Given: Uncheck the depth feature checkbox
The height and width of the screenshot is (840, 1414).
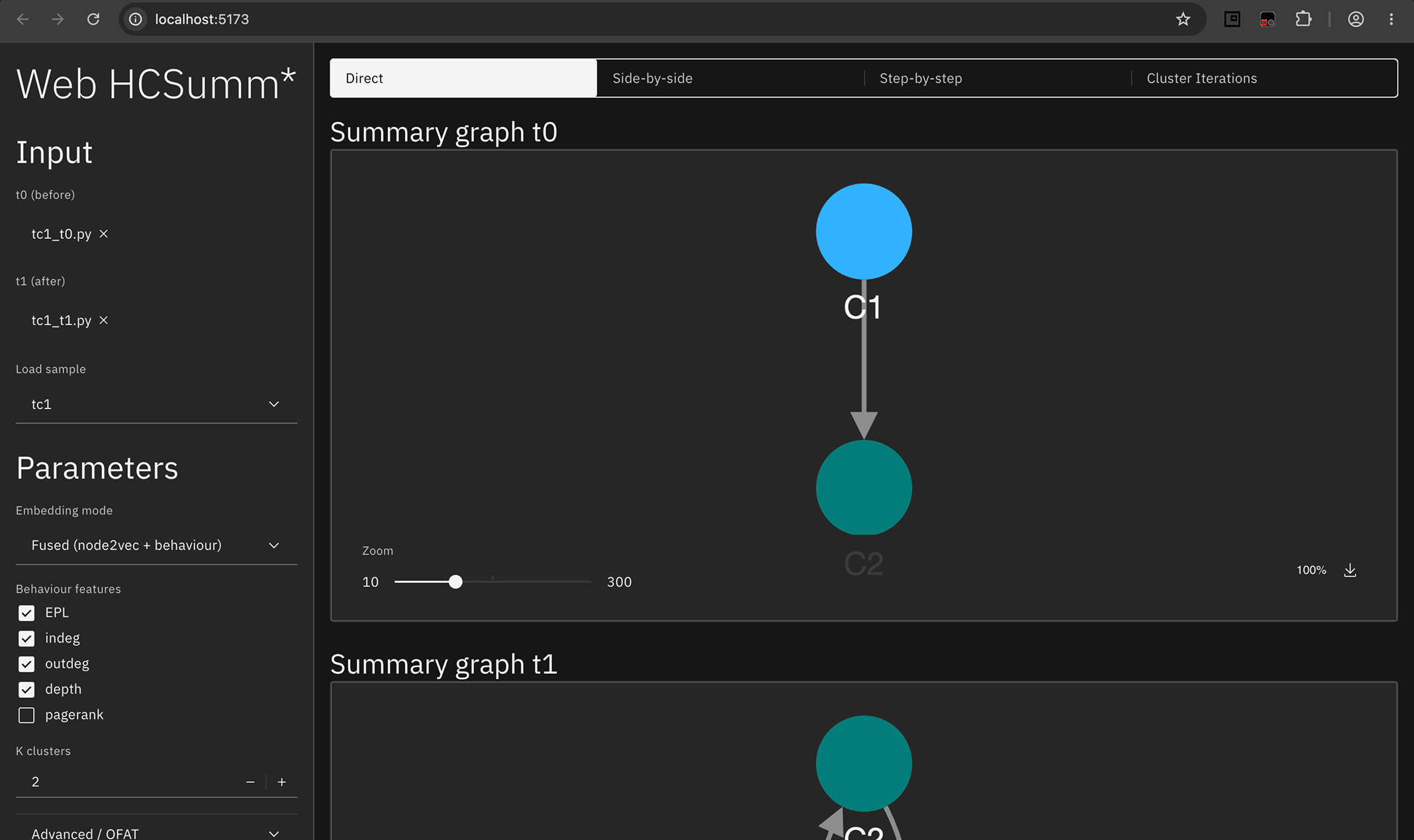Looking at the screenshot, I should click(26, 690).
